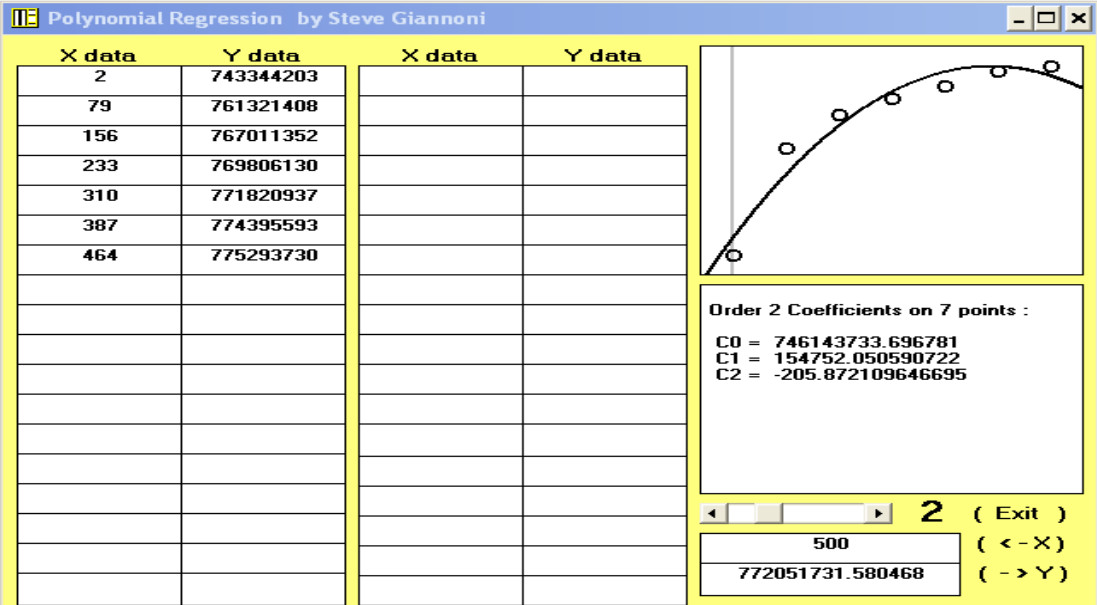The image size is (1097, 605).
Task: Select Y data cell 775293730
Action: click(x=264, y=259)
